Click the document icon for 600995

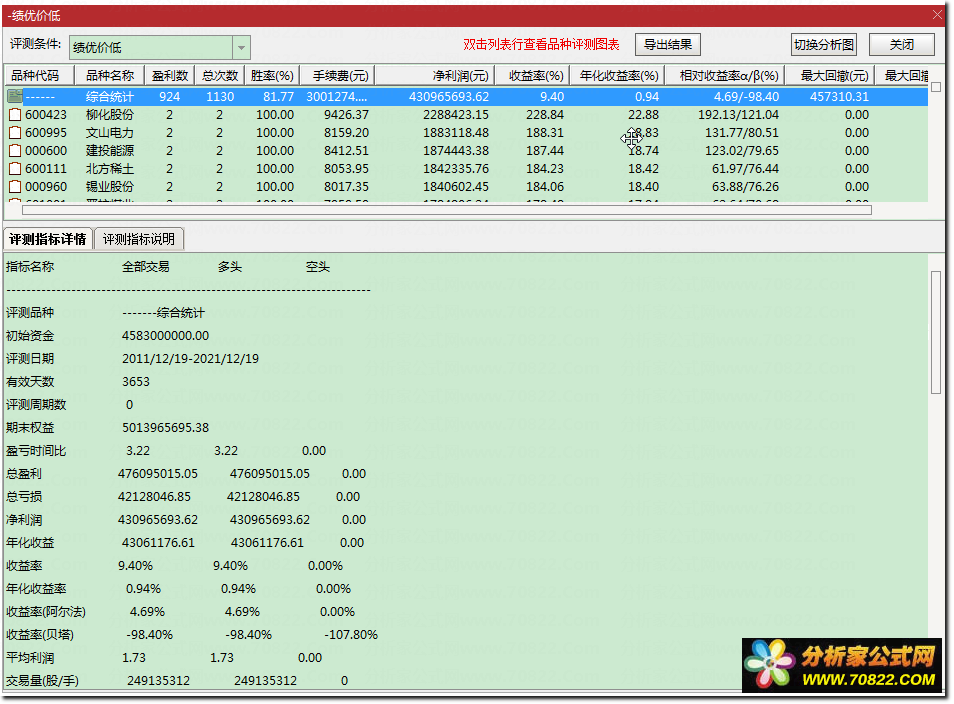click(15, 133)
